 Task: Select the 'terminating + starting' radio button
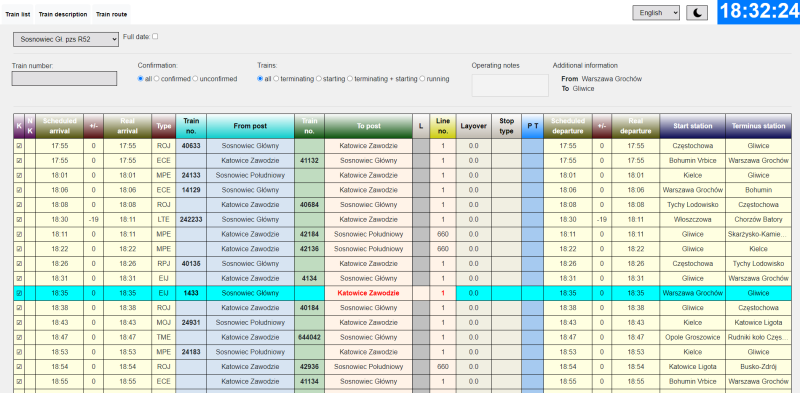(349, 79)
